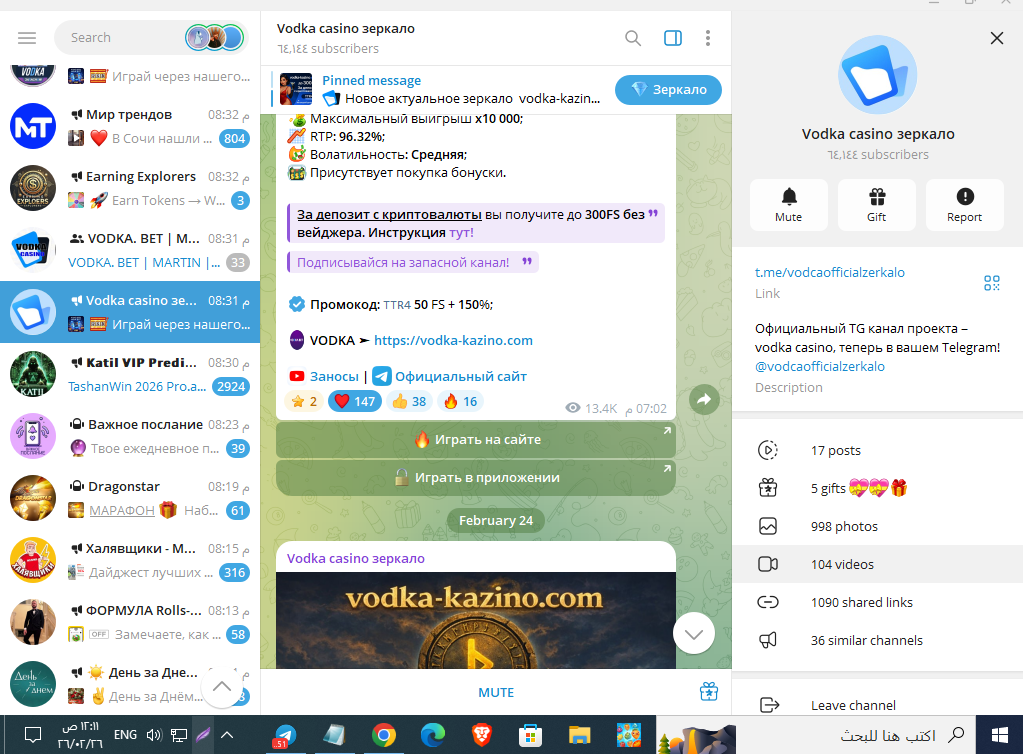This screenshot has width=1023, height=754.
Task: Click Играть на сайте button
Action: point(476,440)
